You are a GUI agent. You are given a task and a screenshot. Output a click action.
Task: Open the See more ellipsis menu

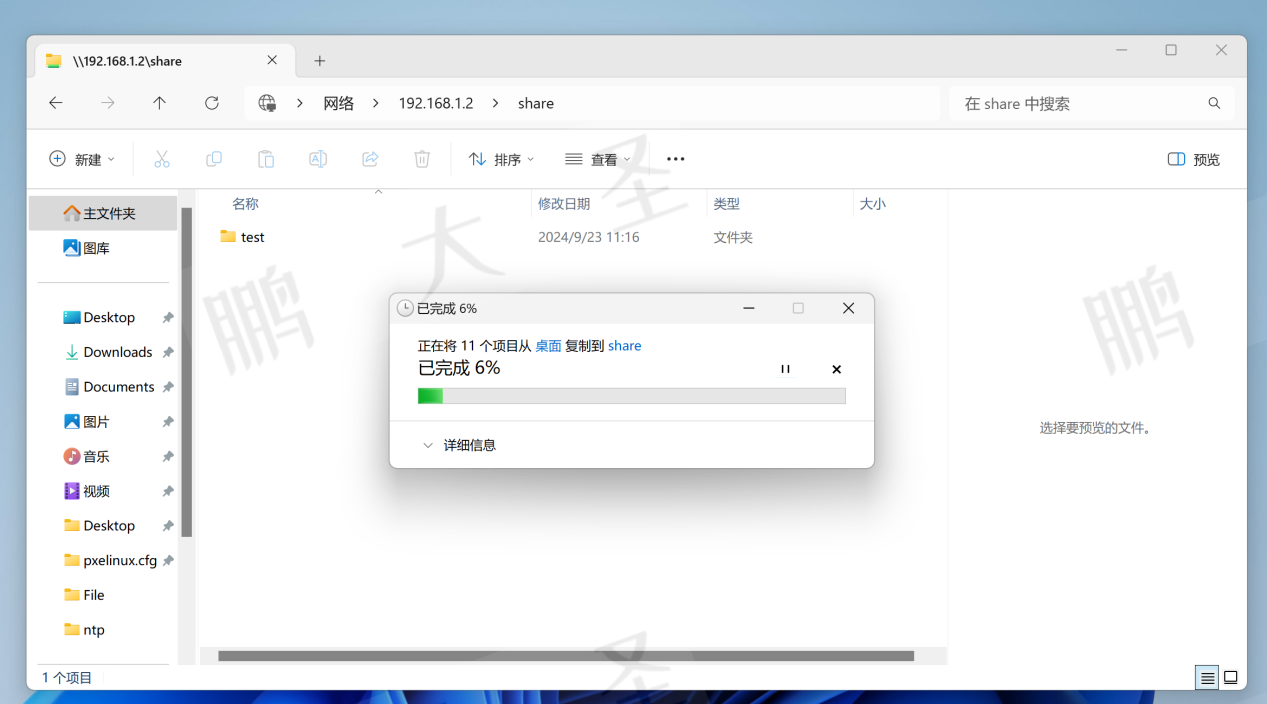point(676,159)
